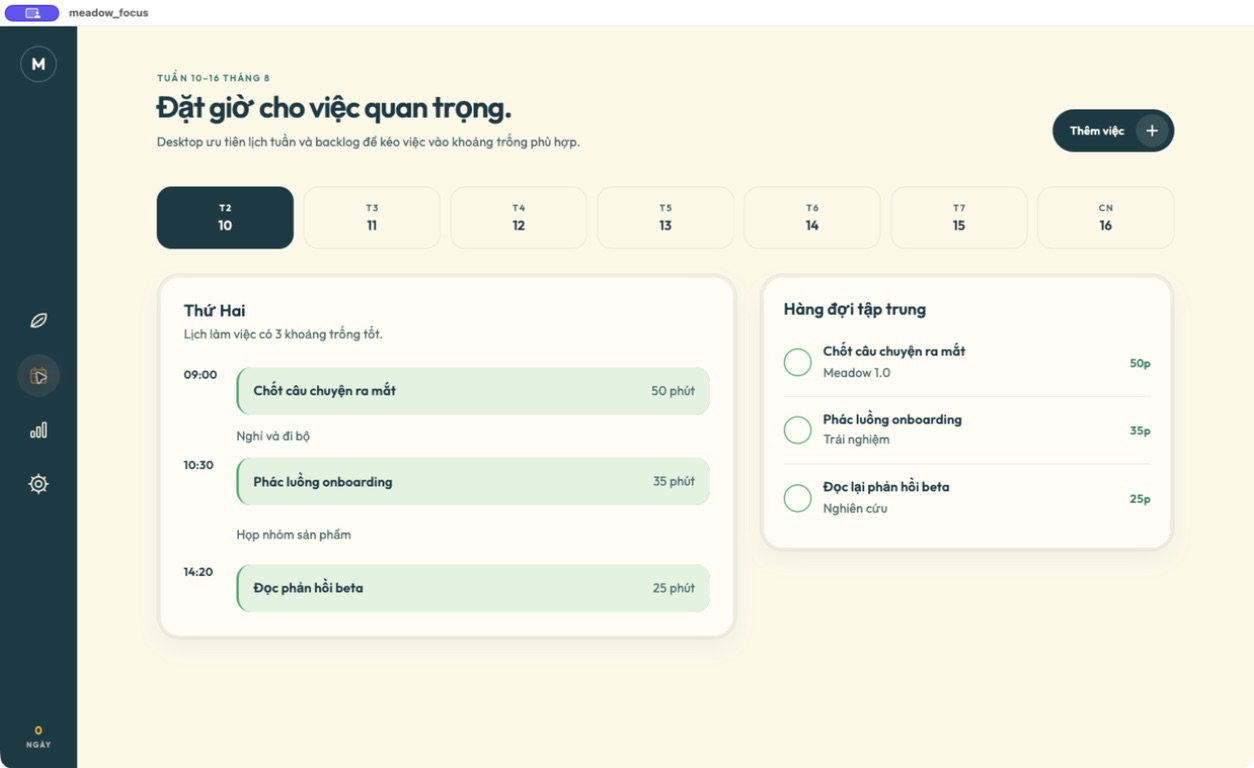This screenshot has height=768, width=1254.
Task: Click "Lịch làm việc có 3 khoảng trống tốt."
Action: coord(283,334)
